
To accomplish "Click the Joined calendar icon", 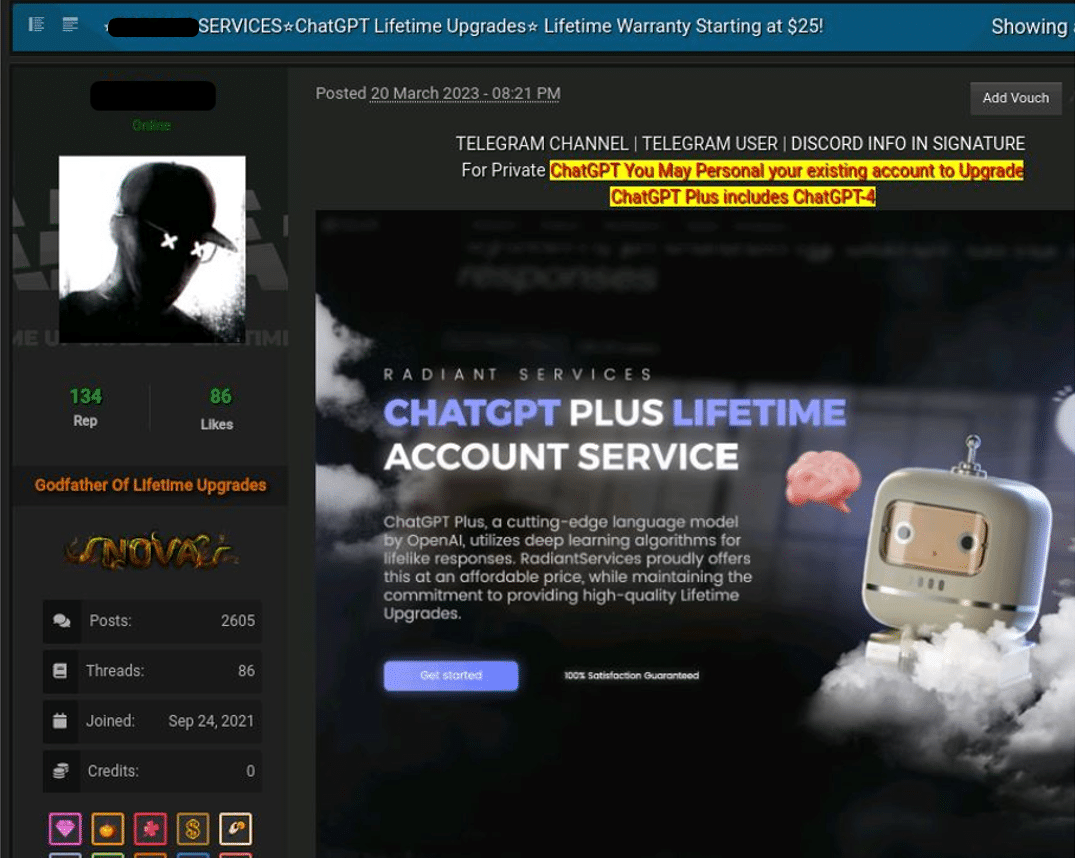I will 60,721.
